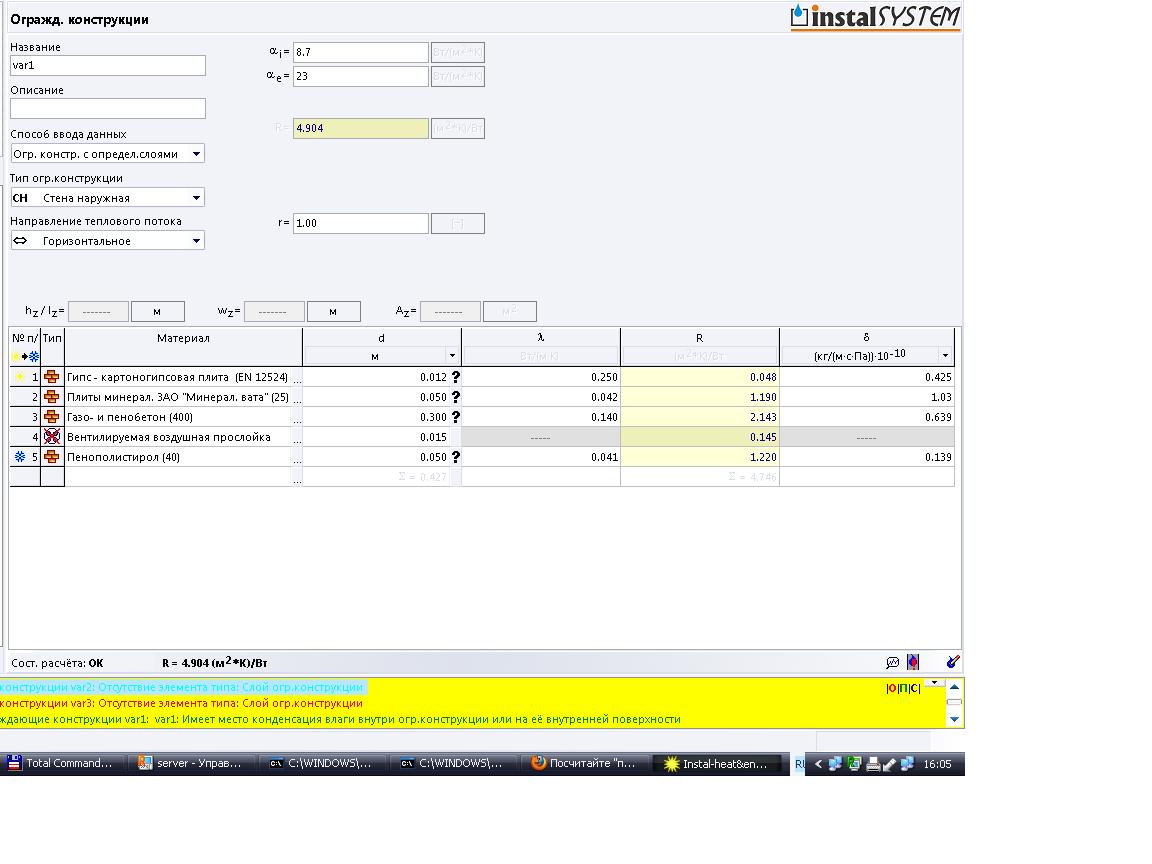The image size is (1152, 864).
Task: Click question mark in the Плиты минерал. row
Action: (x=456, y=397)
